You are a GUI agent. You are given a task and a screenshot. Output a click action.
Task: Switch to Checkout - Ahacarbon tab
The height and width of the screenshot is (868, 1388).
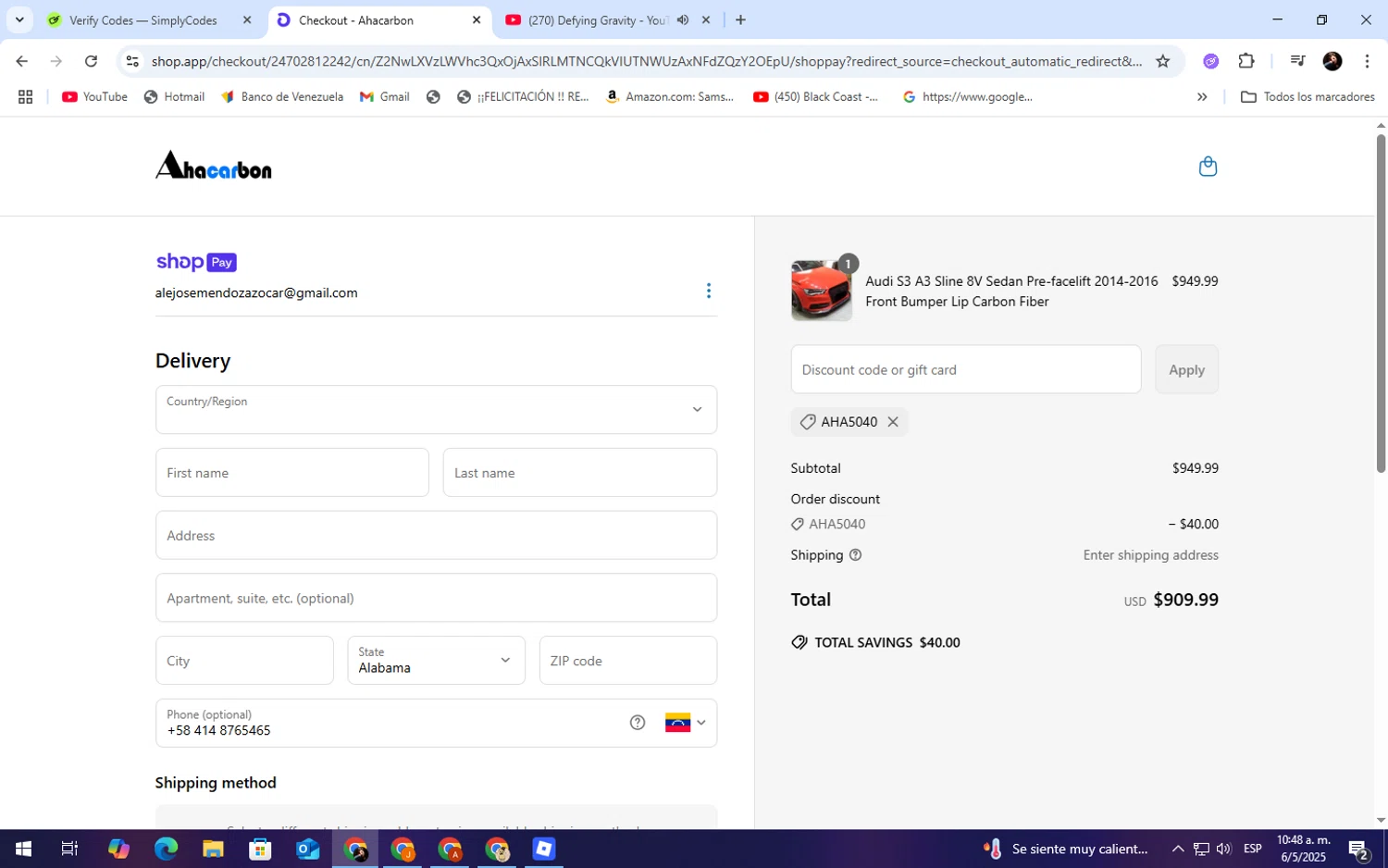(x=379, y=20)
